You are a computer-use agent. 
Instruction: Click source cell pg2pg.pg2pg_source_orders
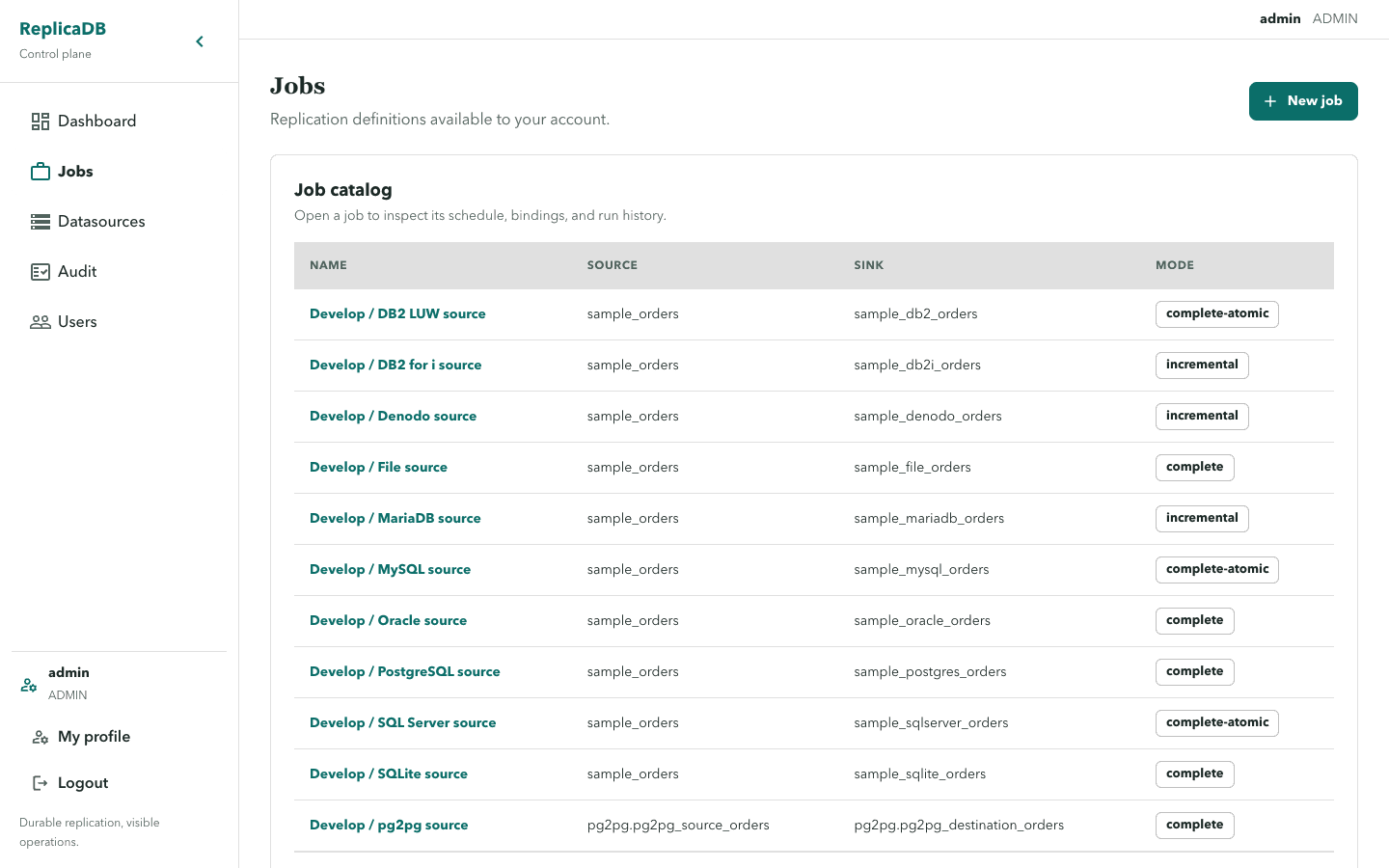pyautogui.click(x=678, y=826)
